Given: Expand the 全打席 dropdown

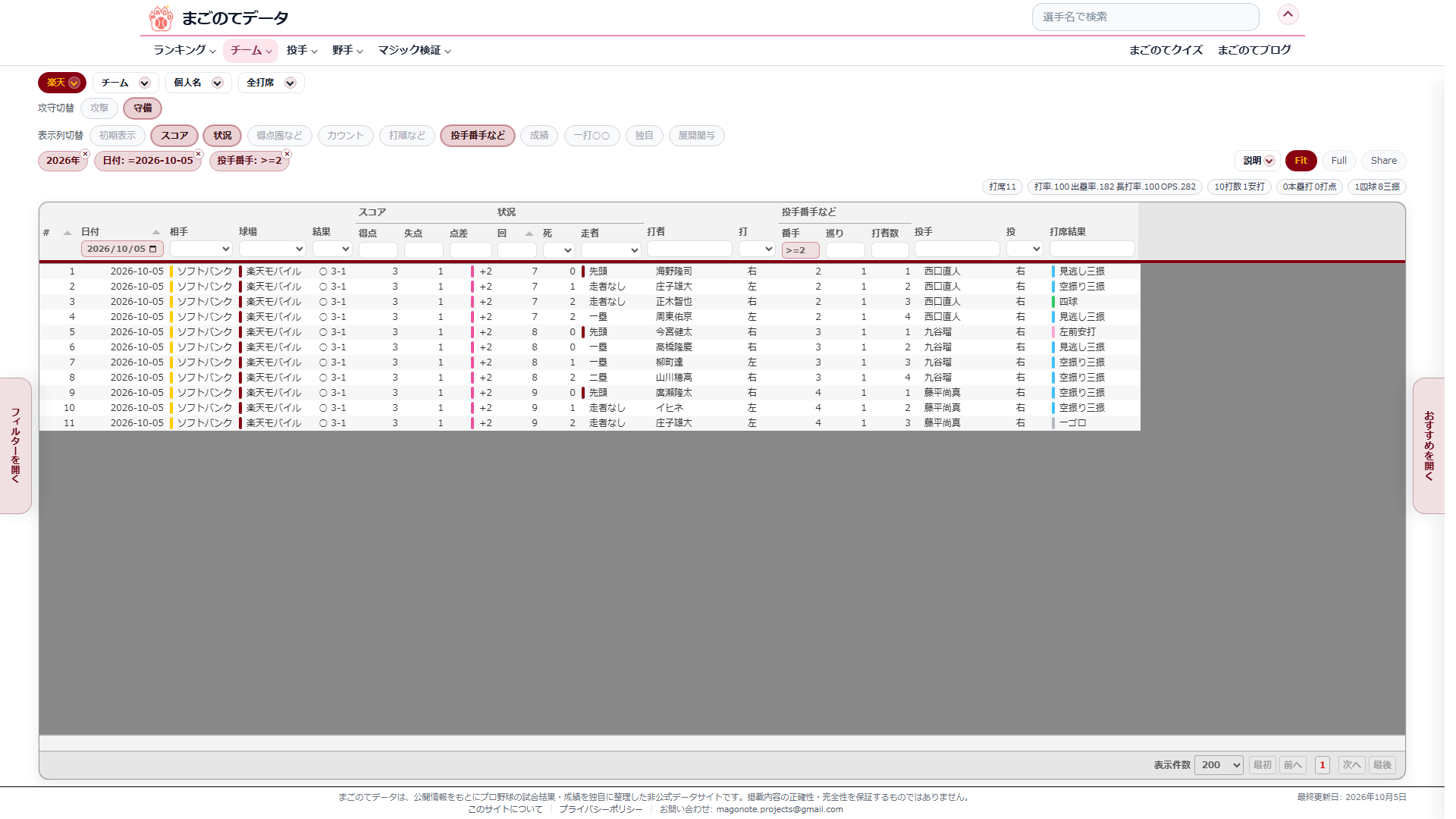Looking at the screenshot, I should (271, 83).
